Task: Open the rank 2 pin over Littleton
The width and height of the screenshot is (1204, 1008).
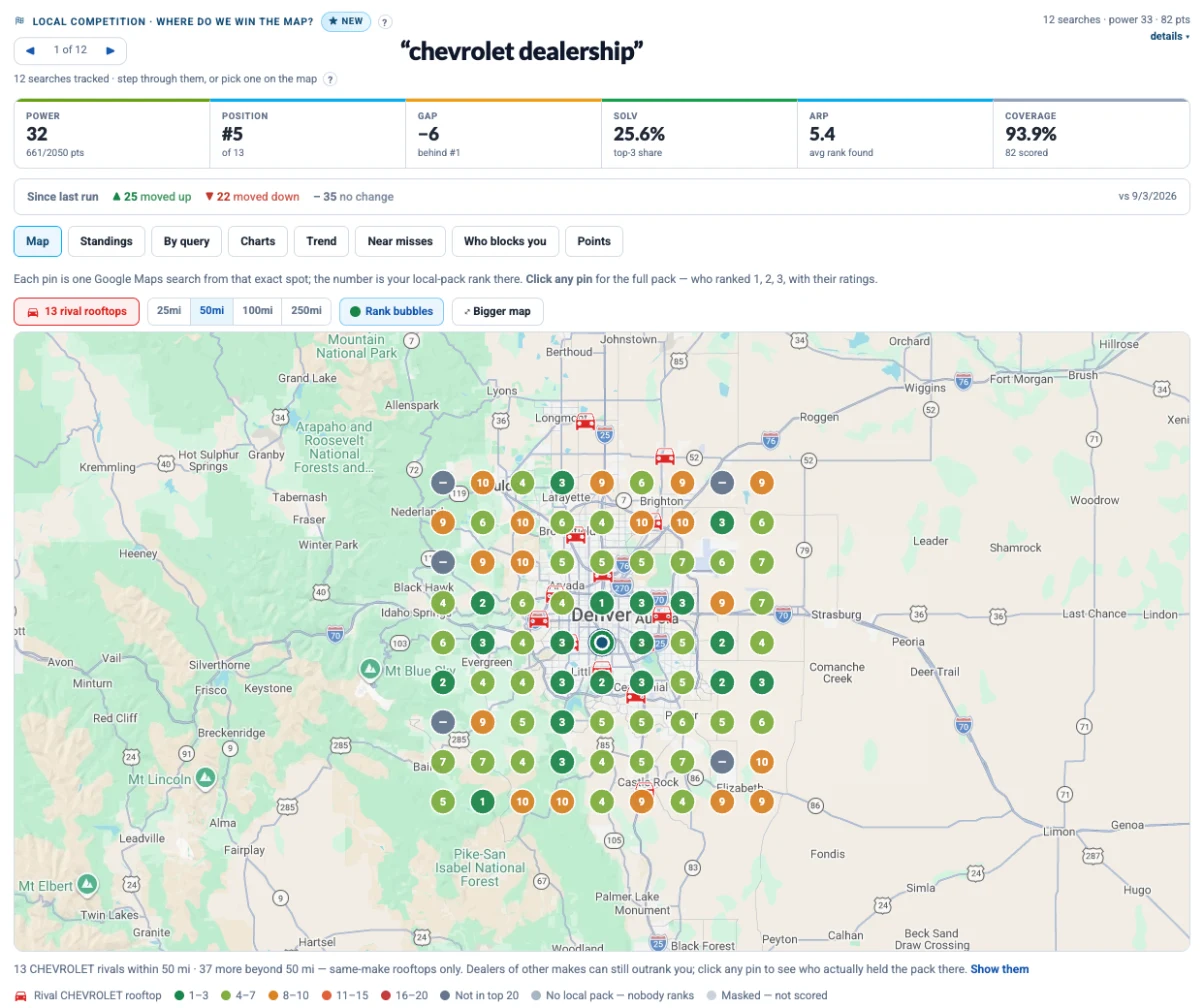Action: 601,683
